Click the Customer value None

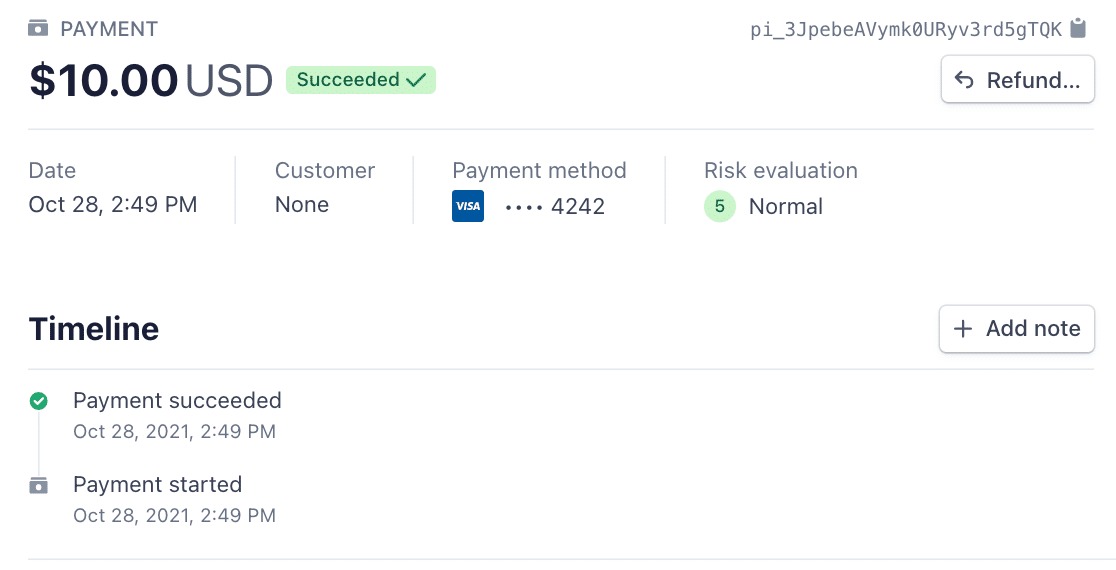pyautogui.click(x=302, y=204)
